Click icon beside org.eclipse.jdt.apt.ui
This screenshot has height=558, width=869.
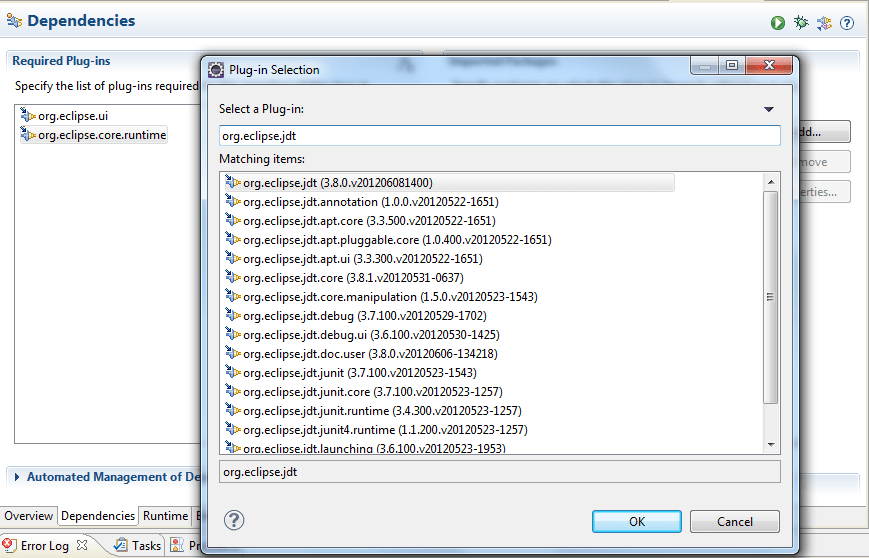[233, 258]
